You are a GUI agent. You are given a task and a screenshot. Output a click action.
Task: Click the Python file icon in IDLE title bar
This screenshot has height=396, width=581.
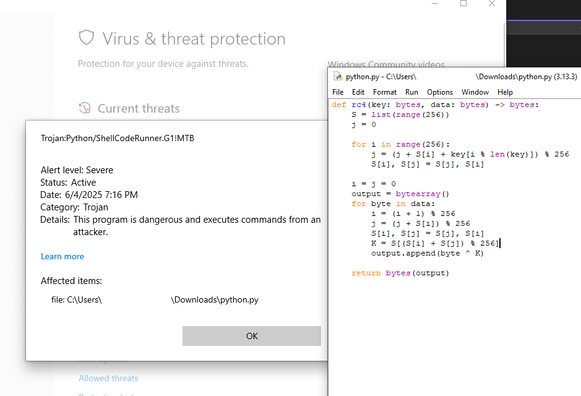(x=338, y=76)
